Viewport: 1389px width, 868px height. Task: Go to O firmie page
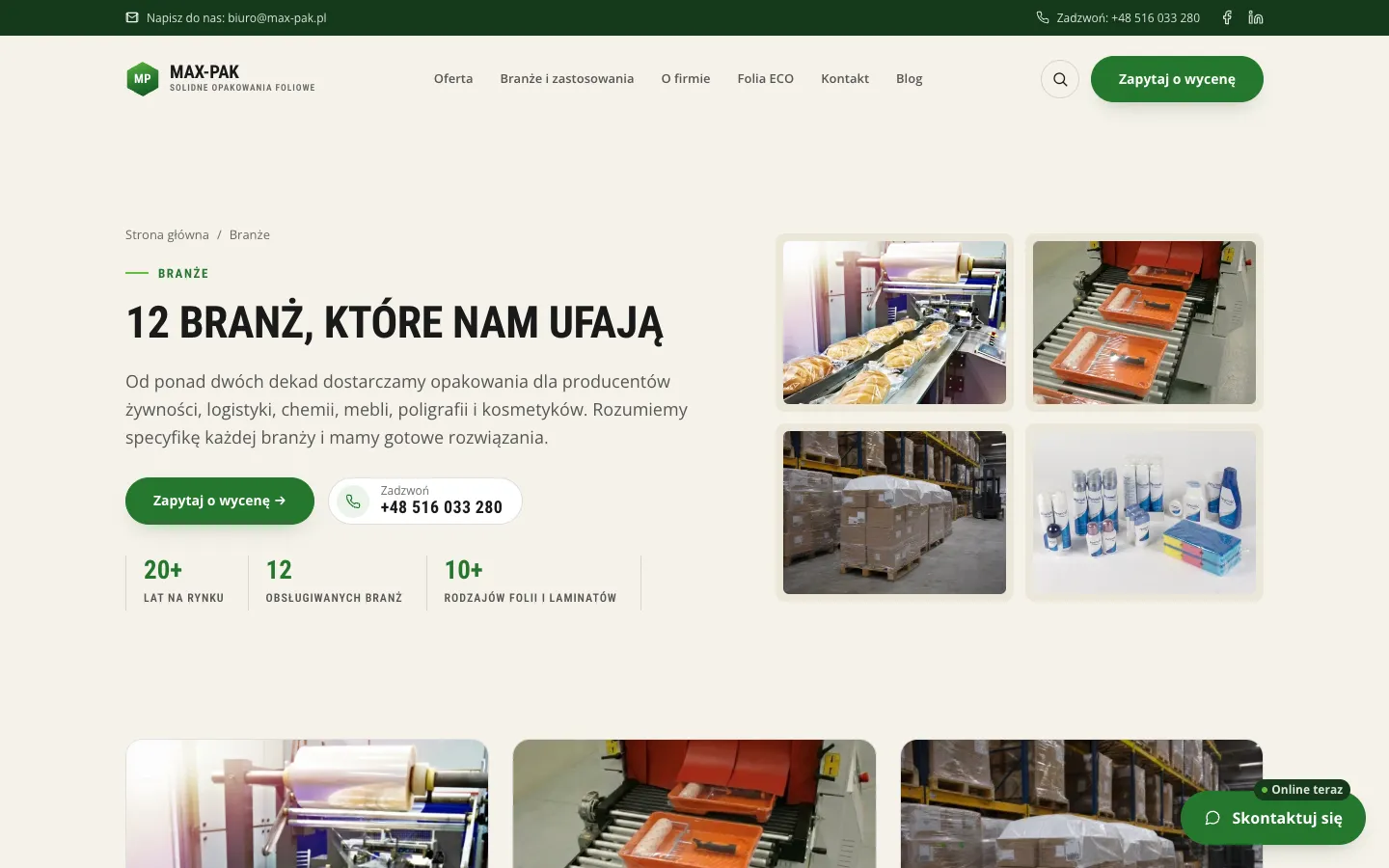[686, 79]
